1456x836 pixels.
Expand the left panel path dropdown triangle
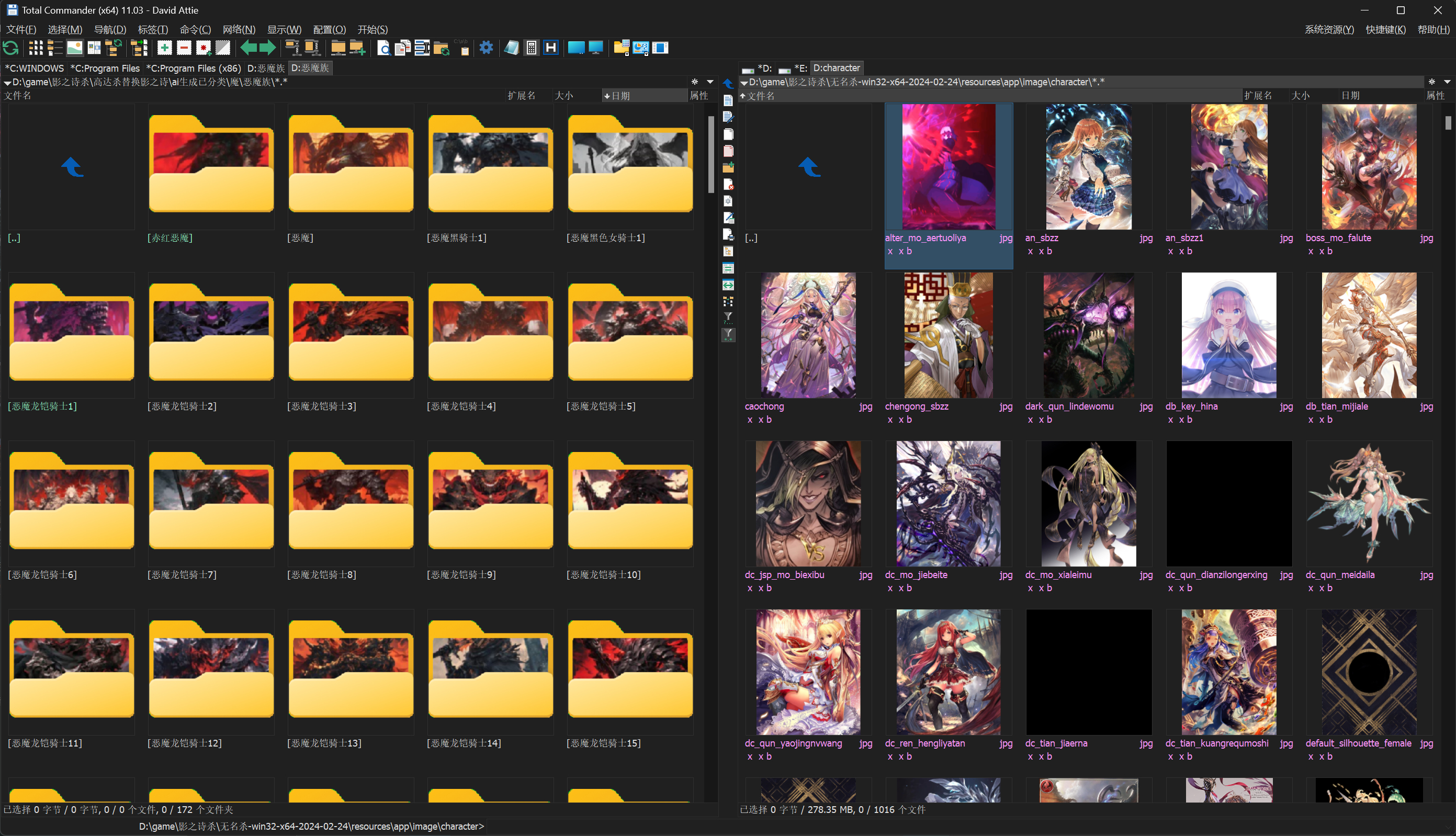[7, 83]
